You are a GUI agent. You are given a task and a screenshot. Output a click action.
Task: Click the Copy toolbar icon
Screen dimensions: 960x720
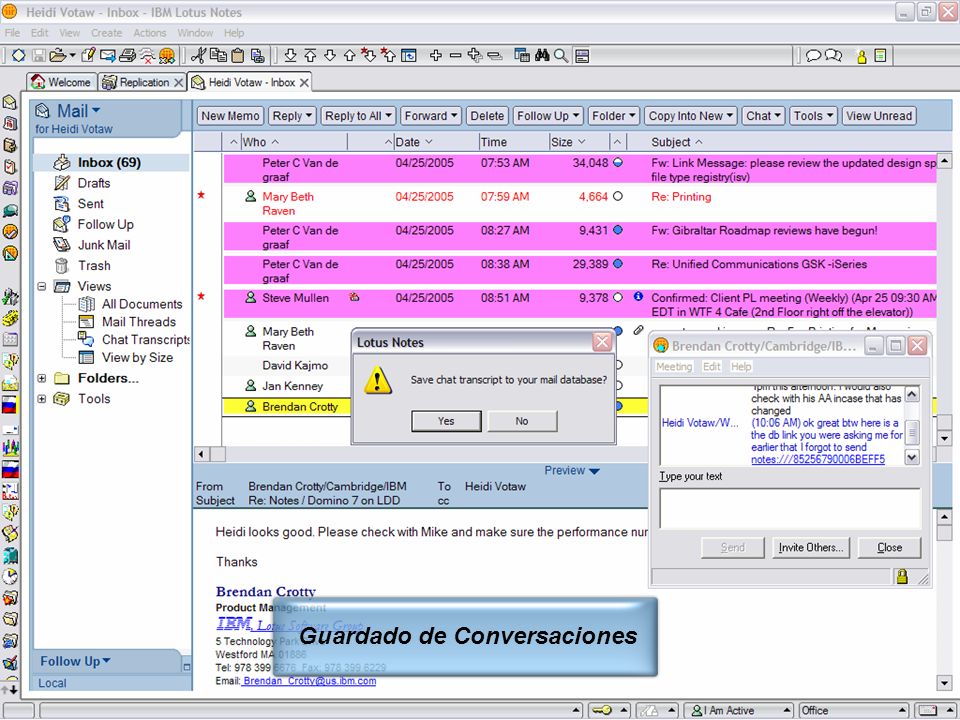tap(218, 56)
